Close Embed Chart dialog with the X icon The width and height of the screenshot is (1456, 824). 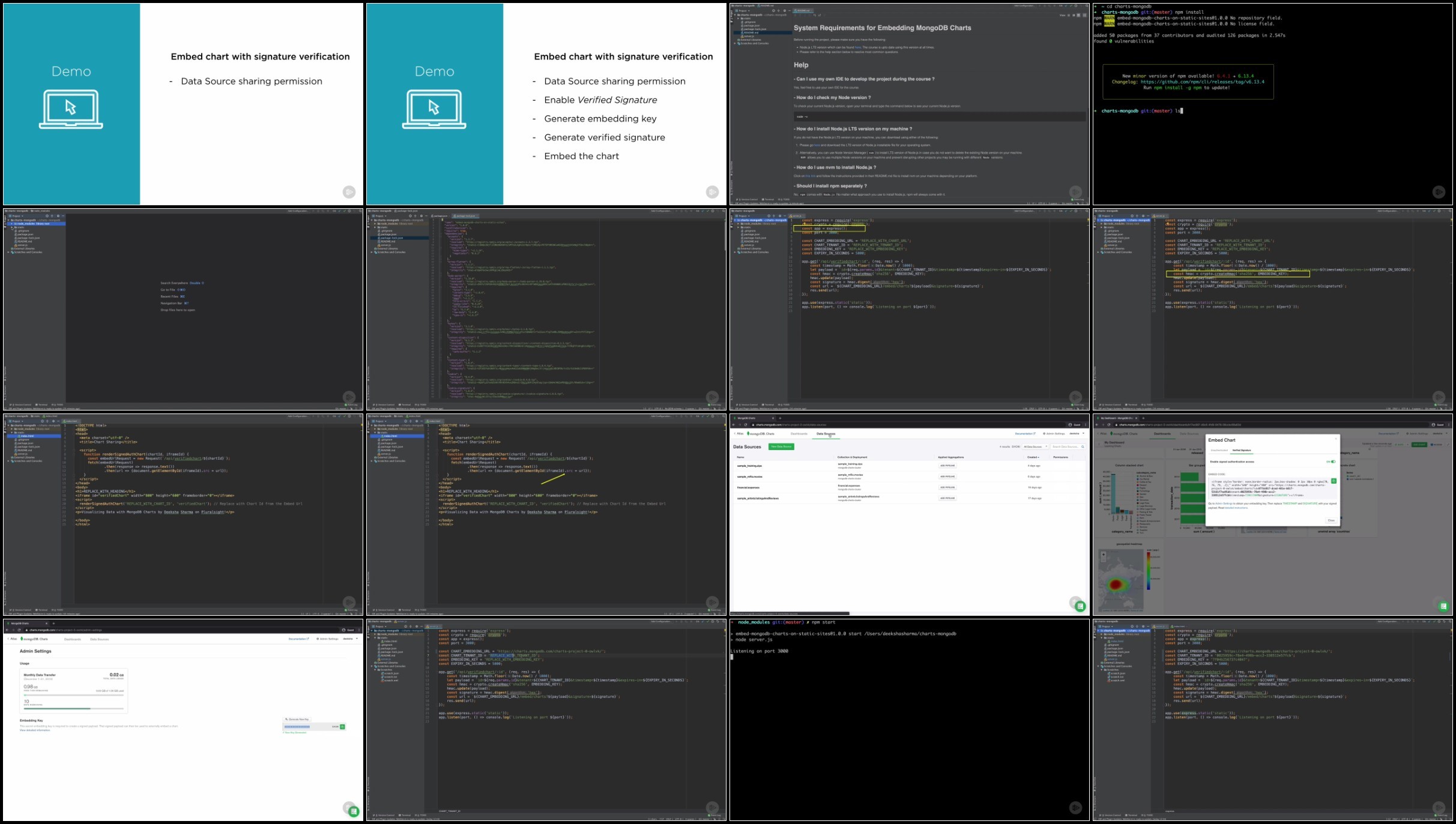(1336, 439)
